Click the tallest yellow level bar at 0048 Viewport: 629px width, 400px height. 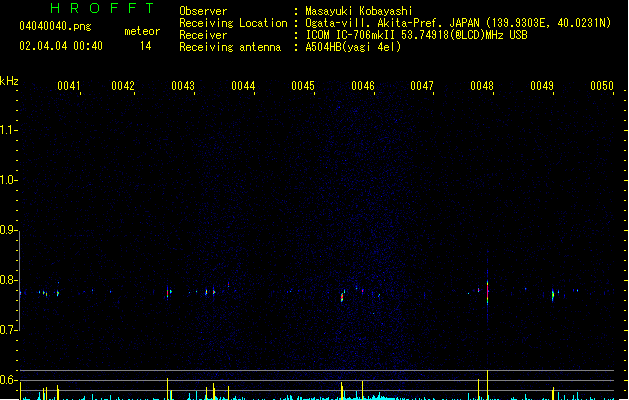pyautogui.click(x=487, y=385)
